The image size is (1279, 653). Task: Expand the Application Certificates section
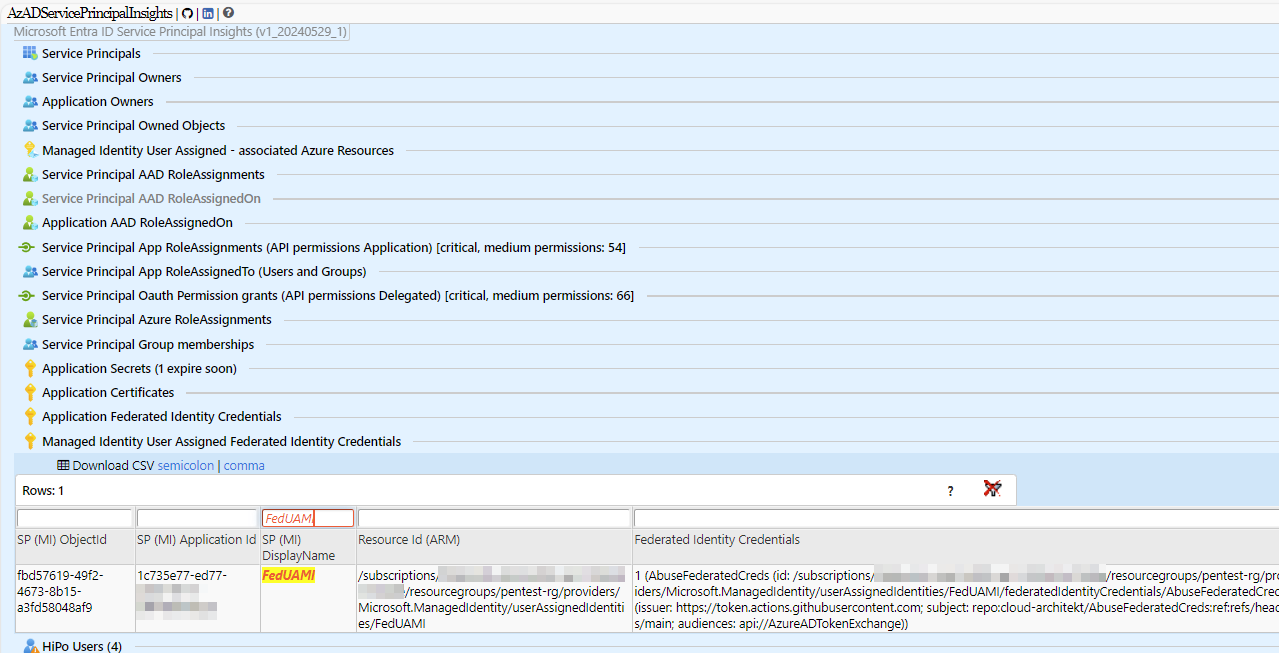pos(108,392)
